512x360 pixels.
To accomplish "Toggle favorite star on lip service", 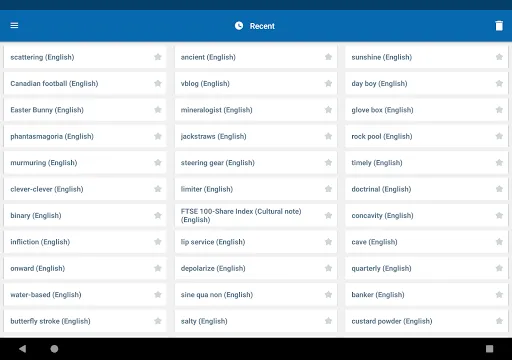I will click(x=328, y=242).
